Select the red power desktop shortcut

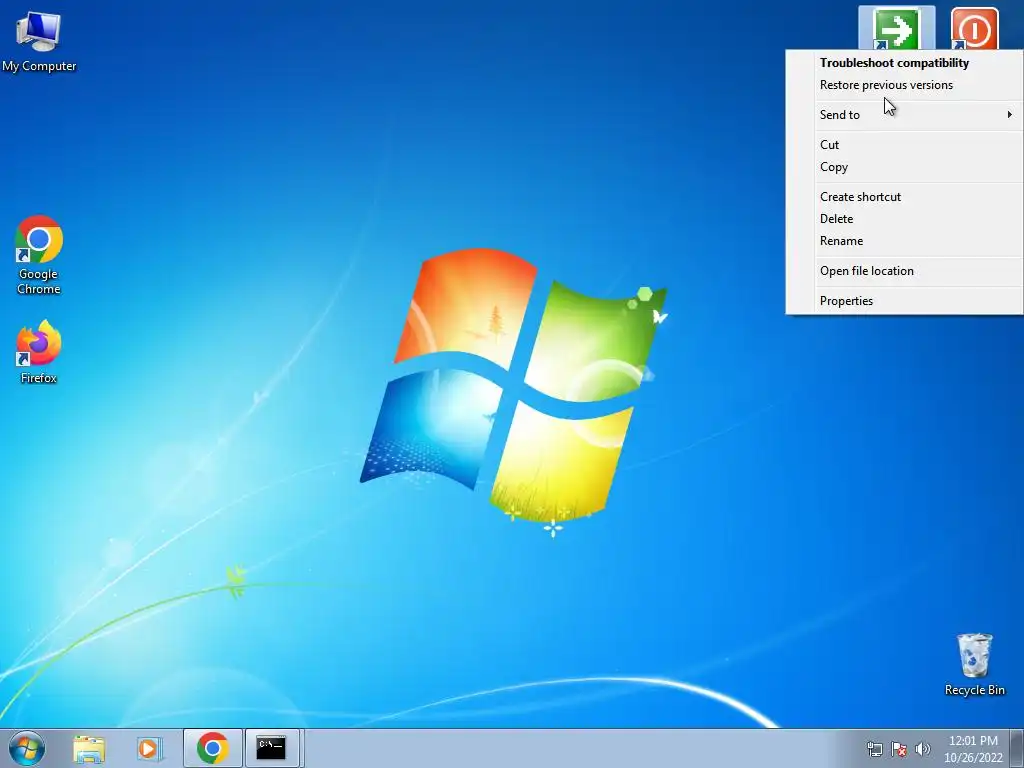pos(974,29)
